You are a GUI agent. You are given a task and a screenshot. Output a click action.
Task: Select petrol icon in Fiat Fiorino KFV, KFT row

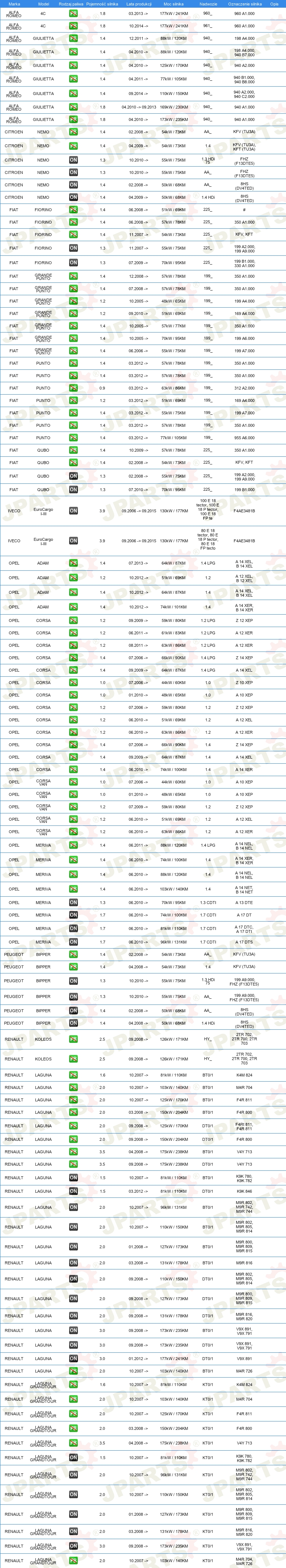coord(73,234)
